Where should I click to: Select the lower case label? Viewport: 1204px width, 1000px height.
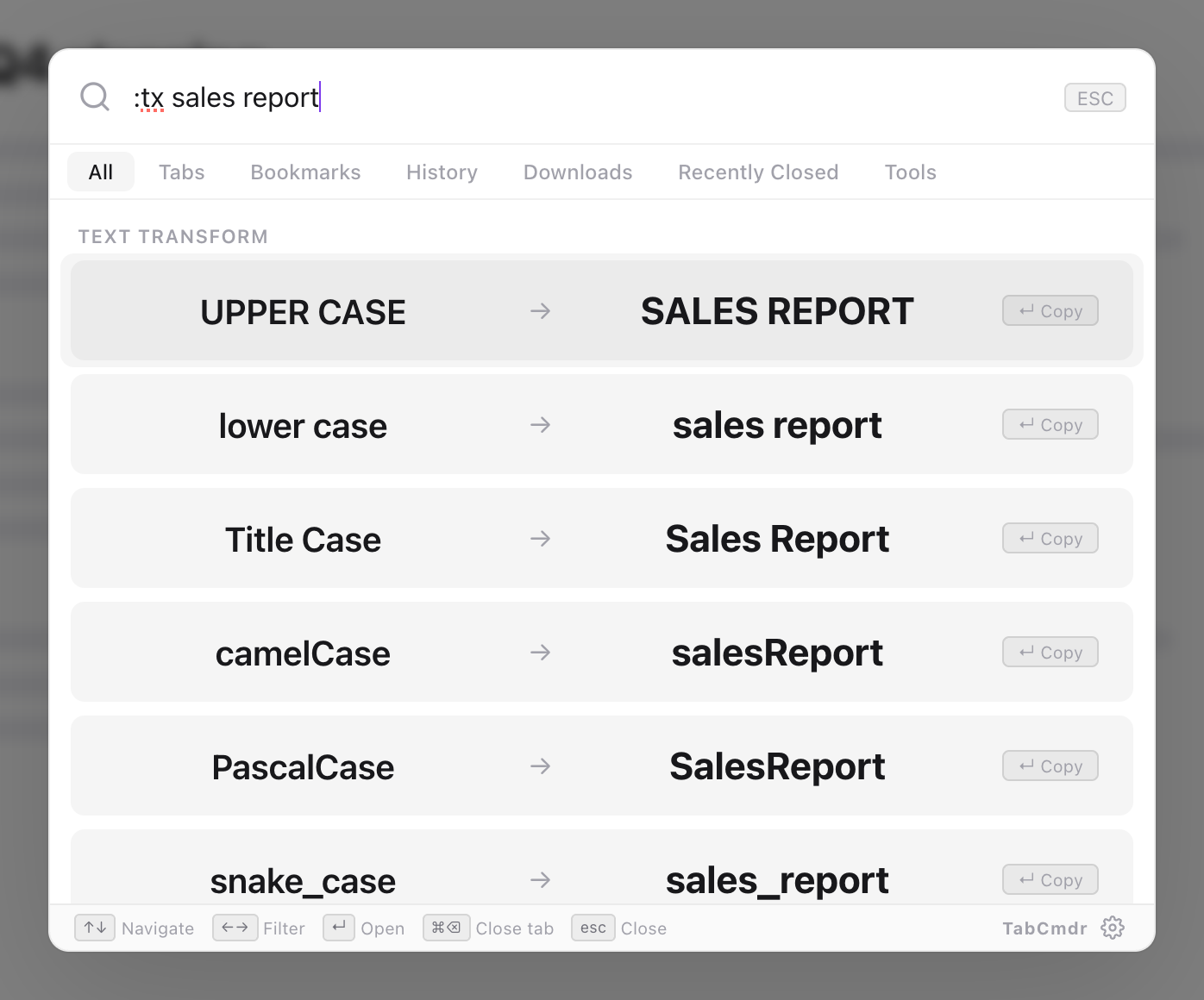303,426
